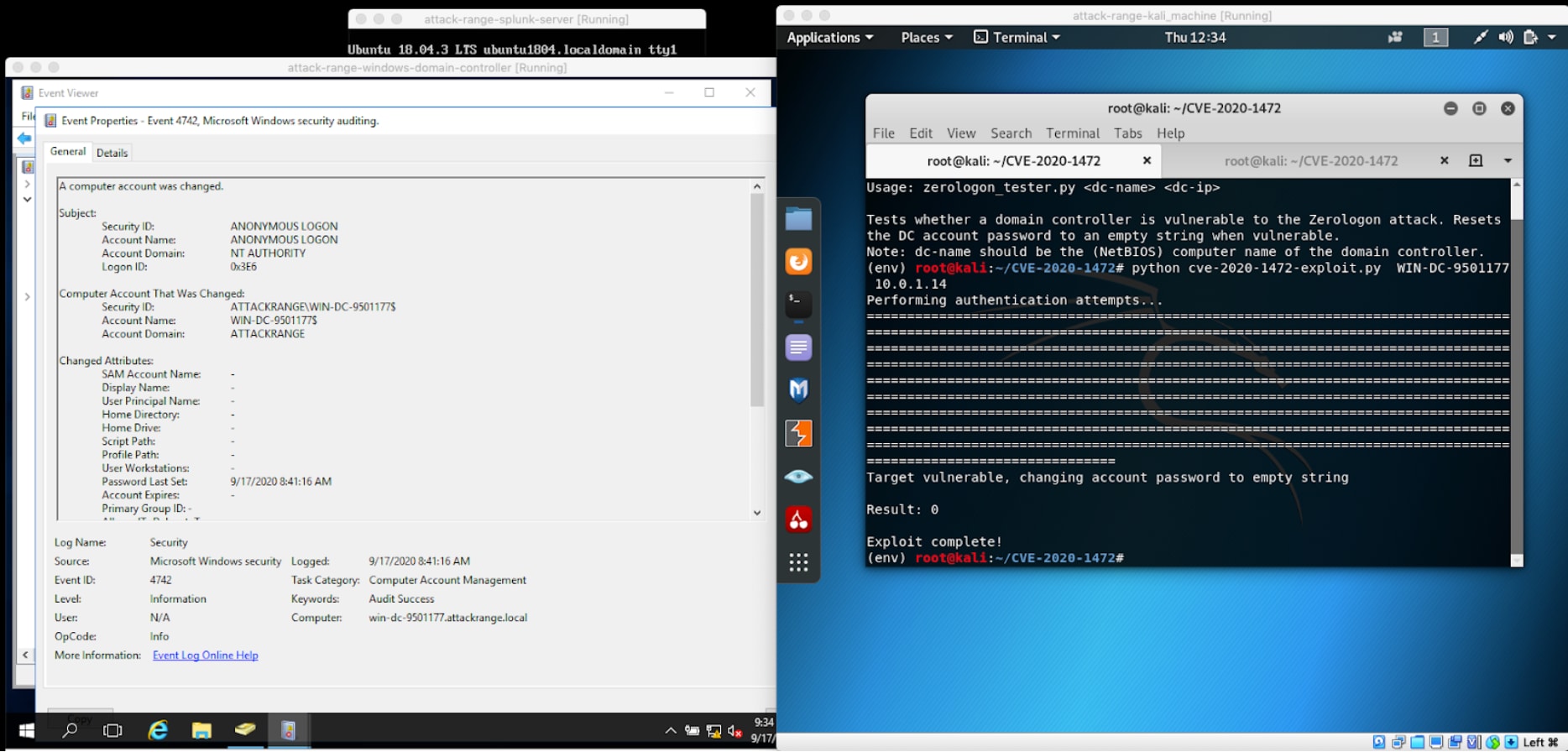The height and width of the screenshot is (752, 1568).
Task: Click the VirtualBox shared folders status icon
Action: (1418, 742)
